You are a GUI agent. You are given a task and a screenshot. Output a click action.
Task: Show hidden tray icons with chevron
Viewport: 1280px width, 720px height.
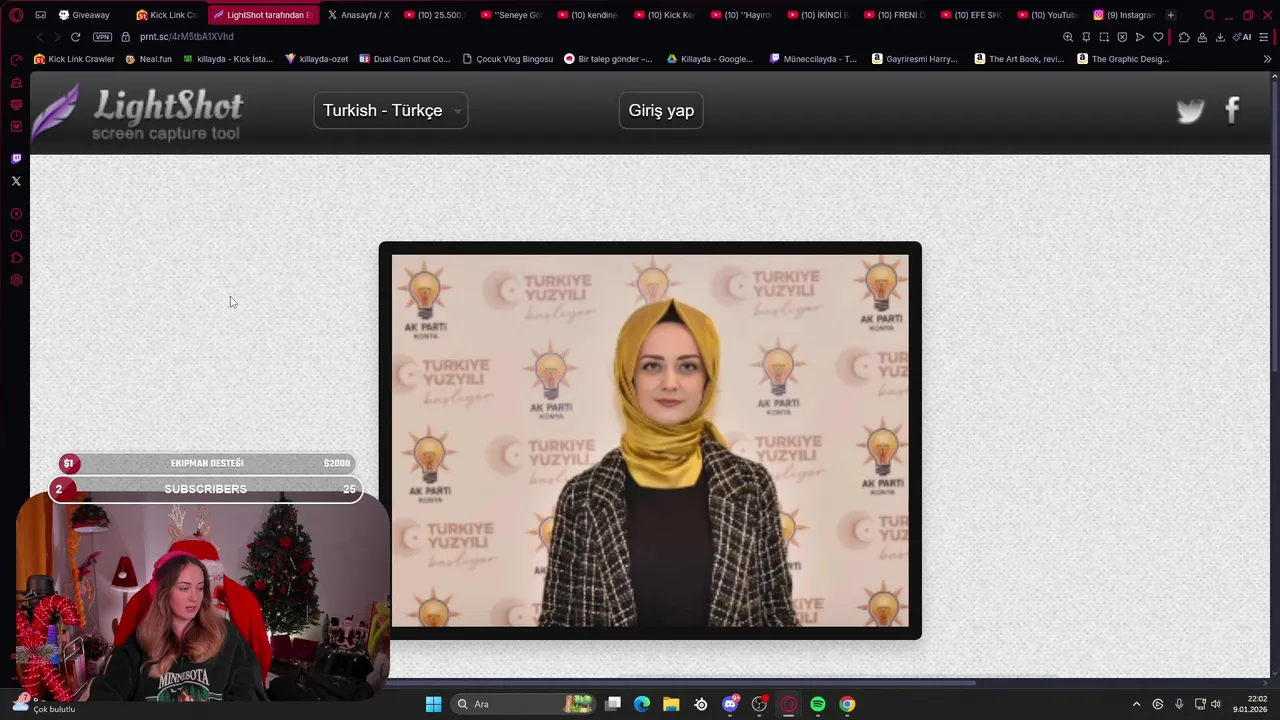[x=1136, y=704]
